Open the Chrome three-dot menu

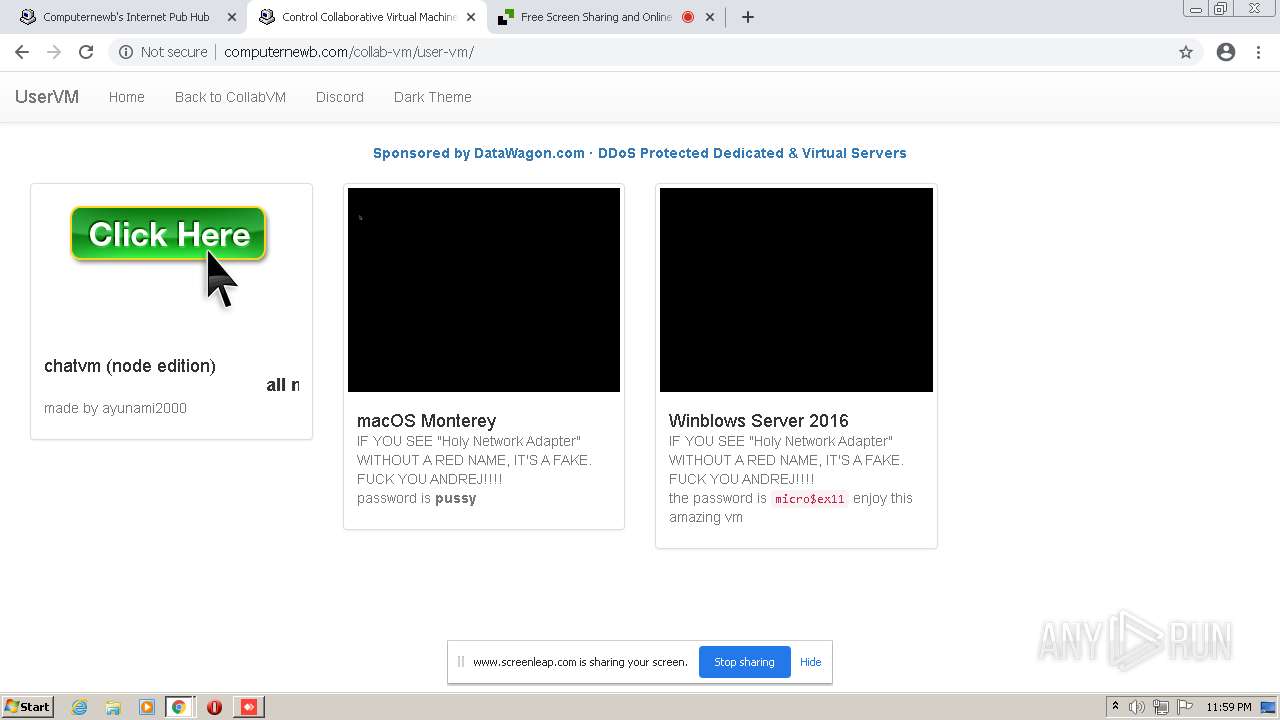pos(1258,52)
